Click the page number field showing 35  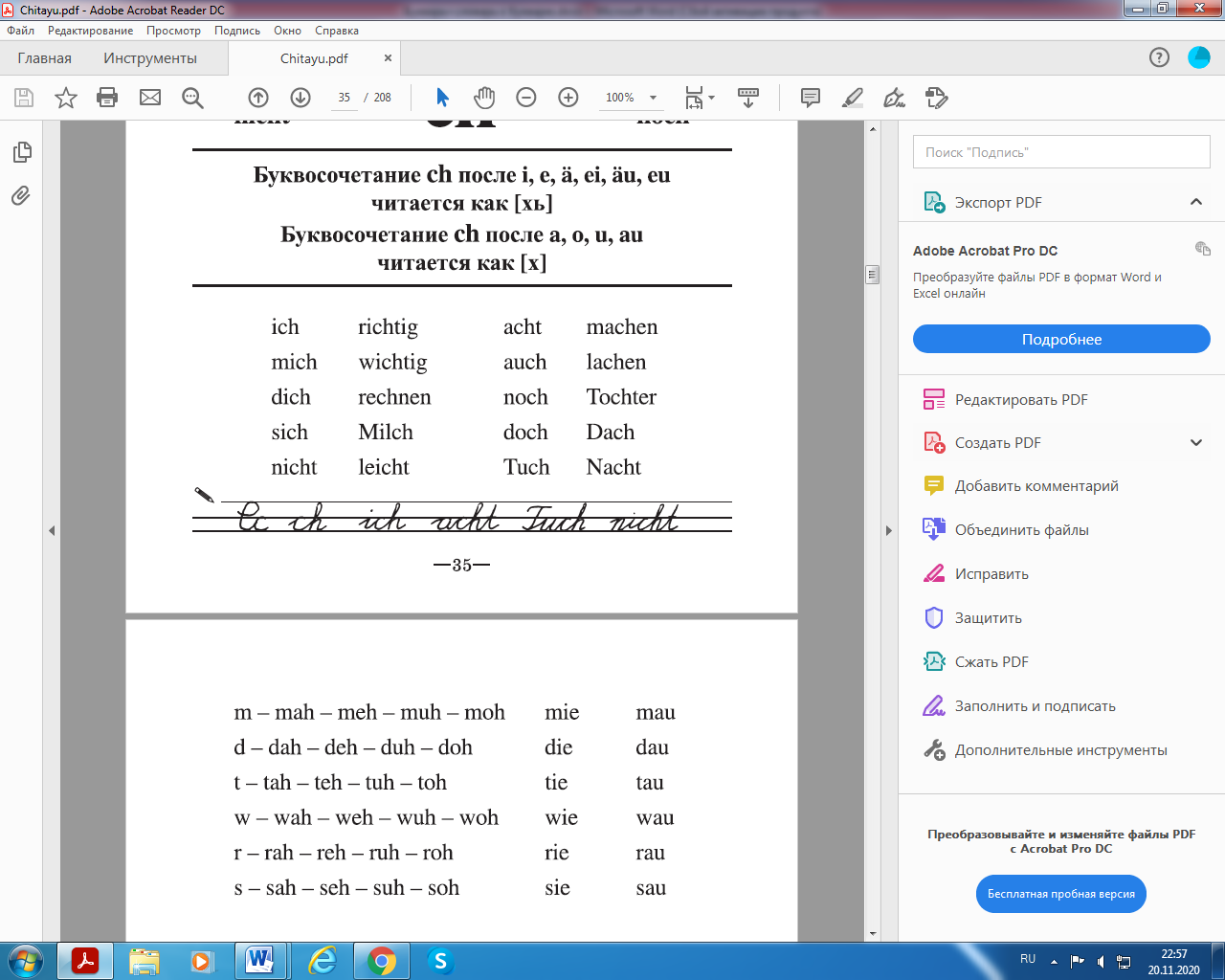344,98
